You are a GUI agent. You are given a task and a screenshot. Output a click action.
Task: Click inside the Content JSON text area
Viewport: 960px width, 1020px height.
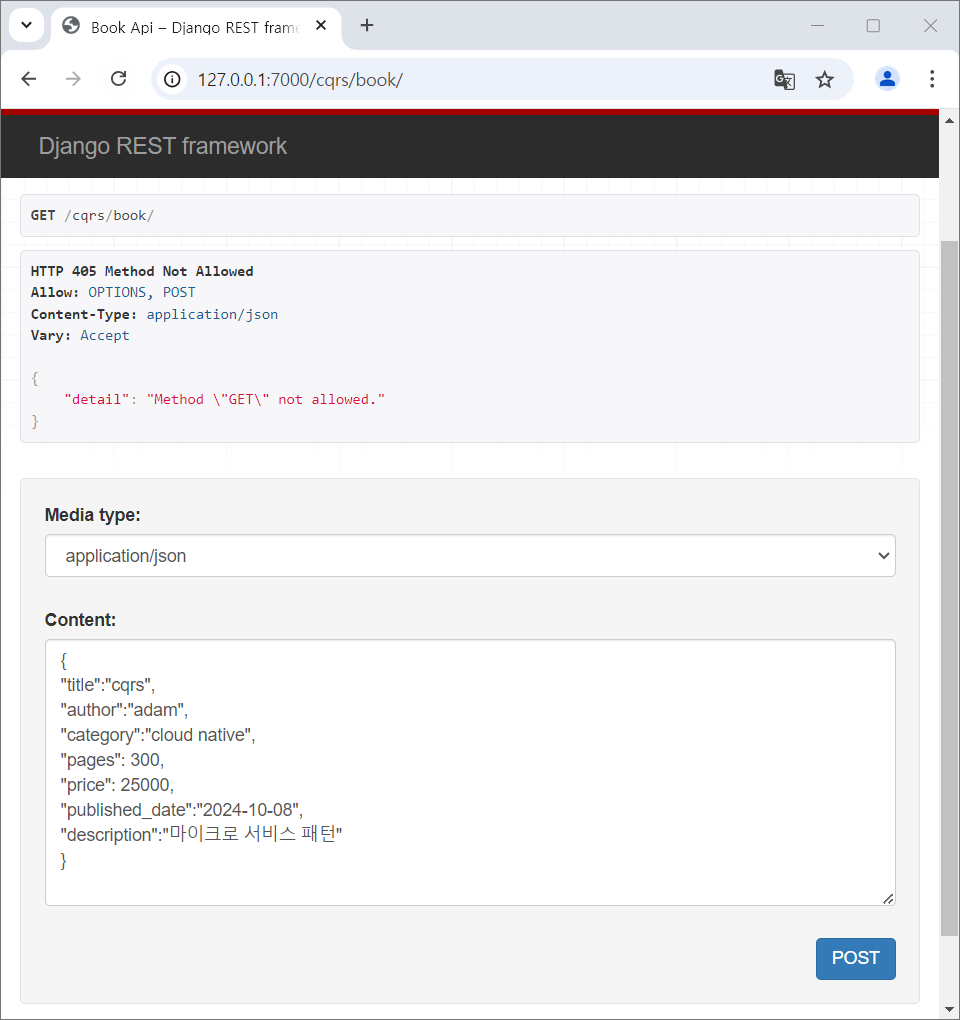[x=470, y=772]
